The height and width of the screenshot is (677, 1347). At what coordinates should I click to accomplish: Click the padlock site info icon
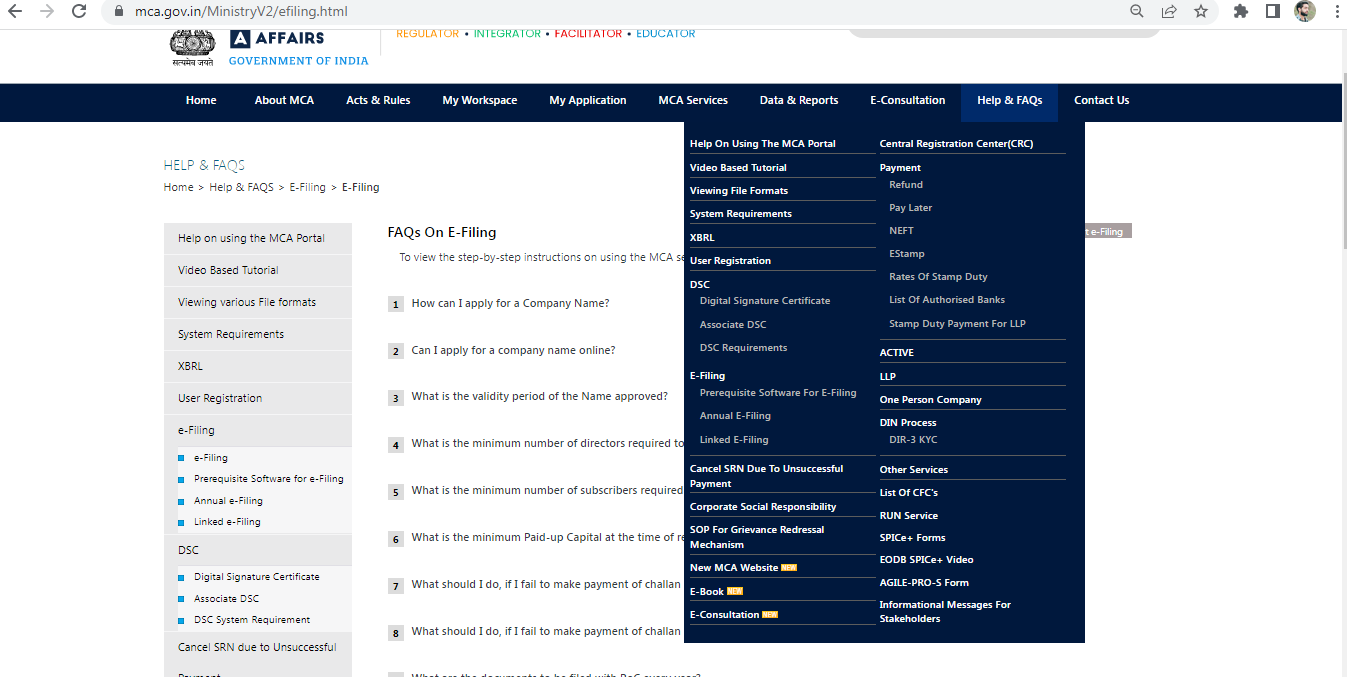[118, 12]
